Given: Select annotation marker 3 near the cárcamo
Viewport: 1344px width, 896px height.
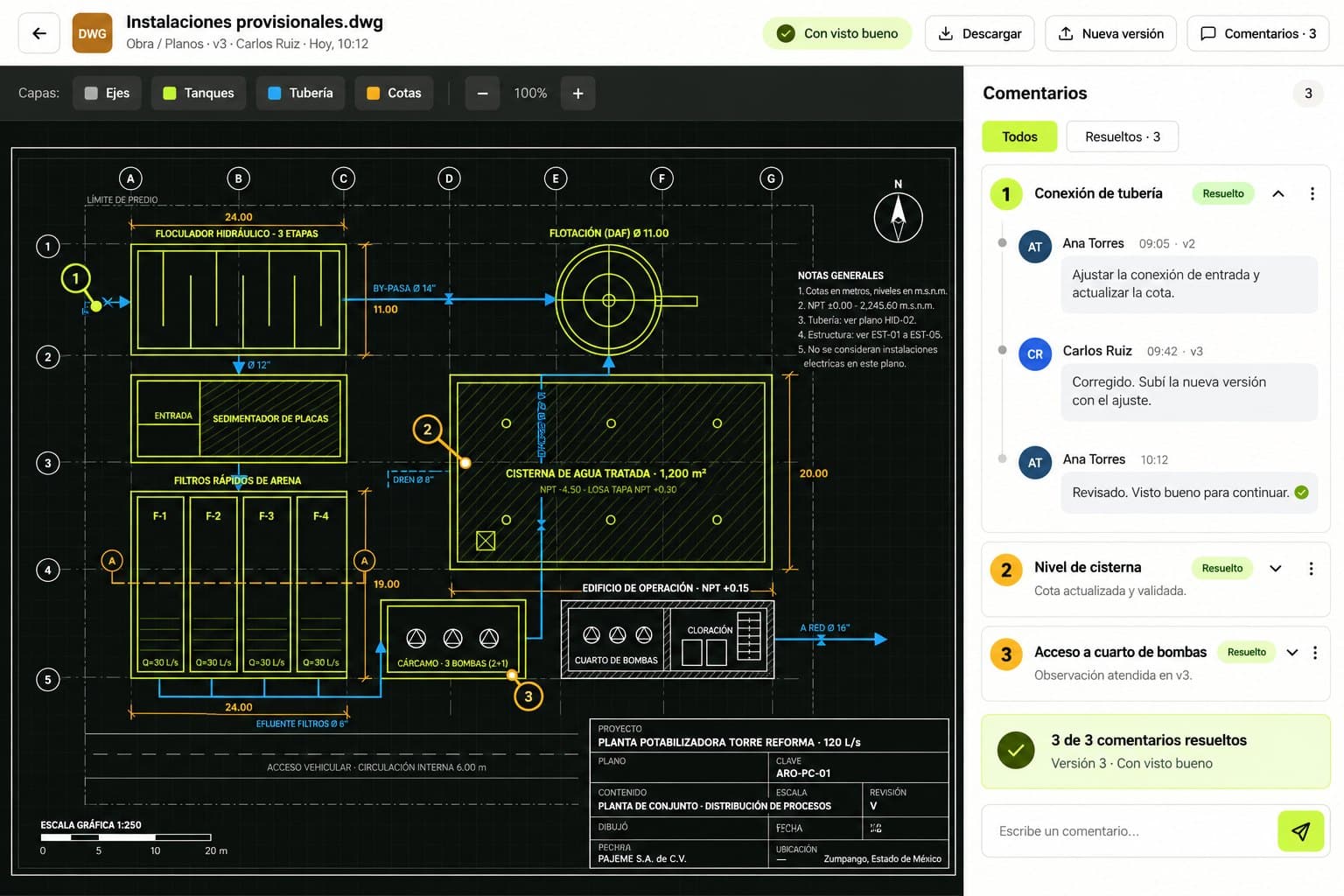Looking at the screenshot, I should (528, 696).
